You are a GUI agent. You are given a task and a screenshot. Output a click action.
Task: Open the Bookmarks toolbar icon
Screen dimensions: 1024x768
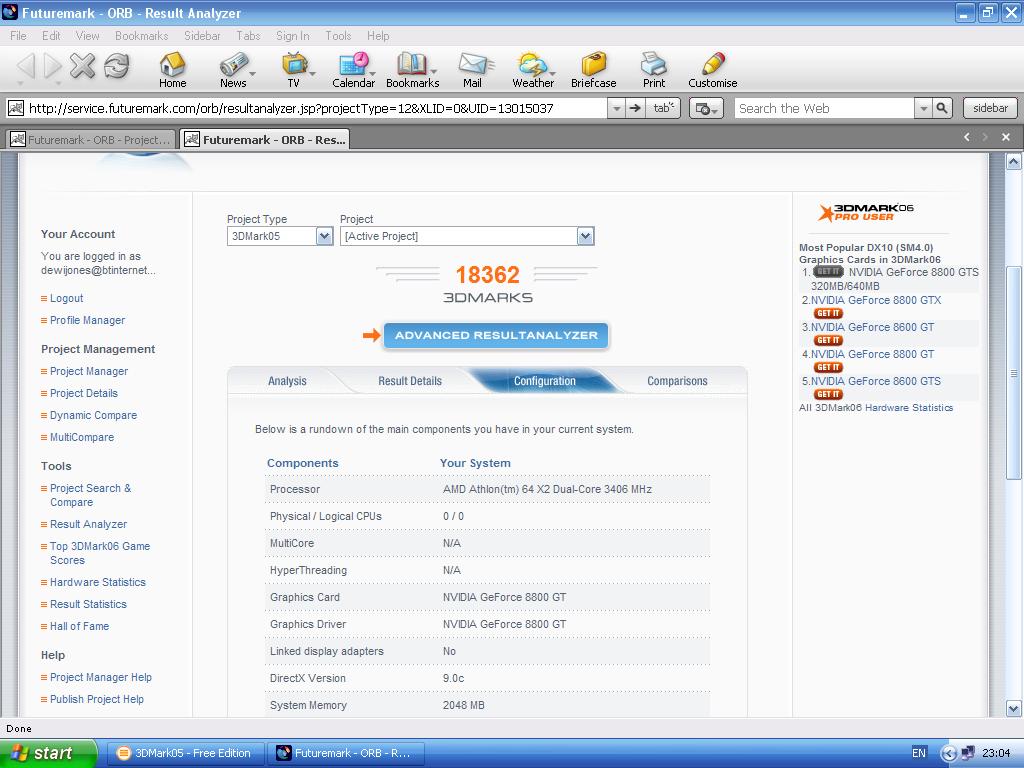pos(412,69)
